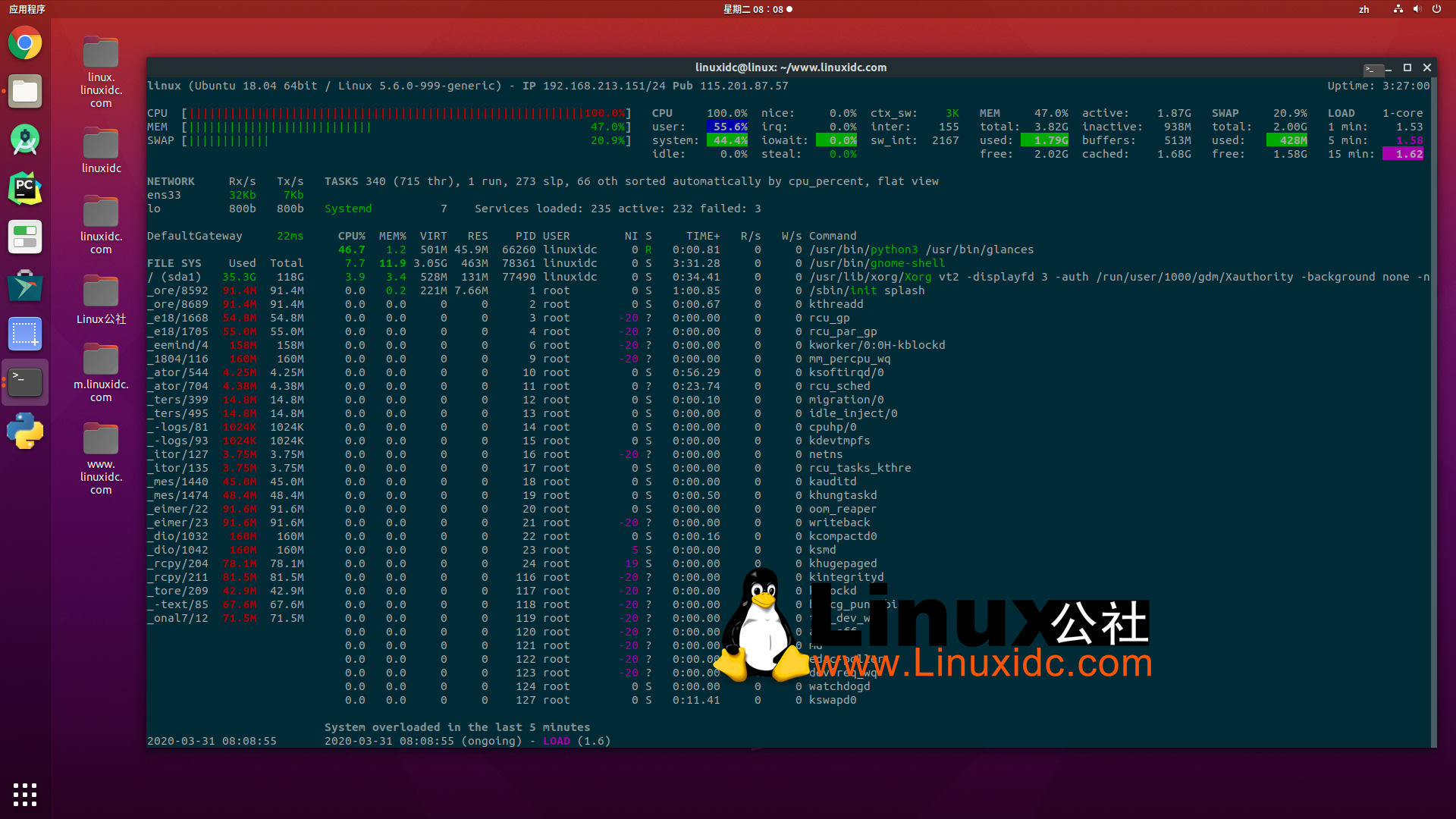Viewport: 1456px width, 819px height.
Task: Launch the Screenshot tool from the dock
Action: point(25,334)
